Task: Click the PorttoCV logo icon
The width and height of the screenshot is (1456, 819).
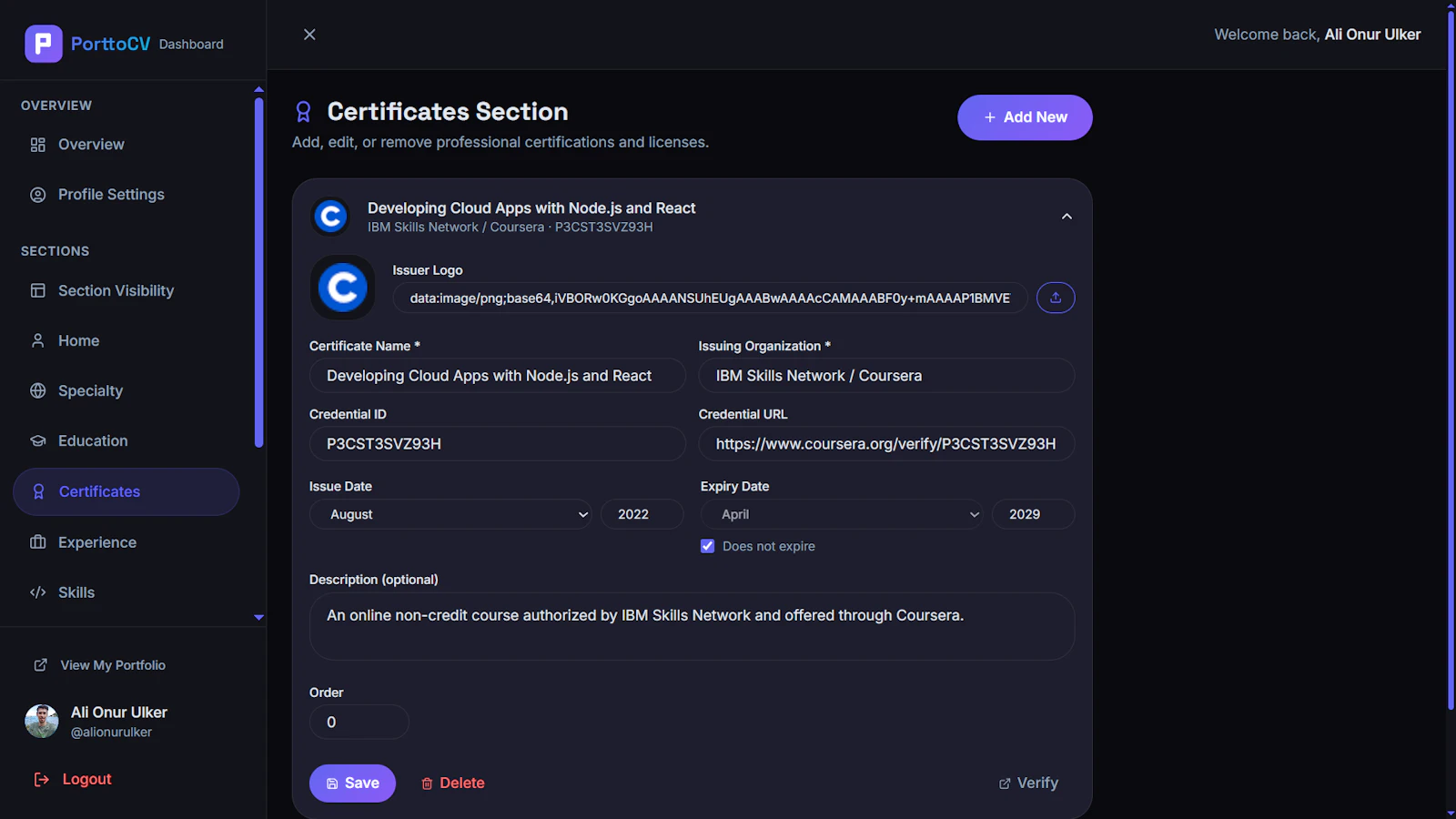Action: (44, 44)
